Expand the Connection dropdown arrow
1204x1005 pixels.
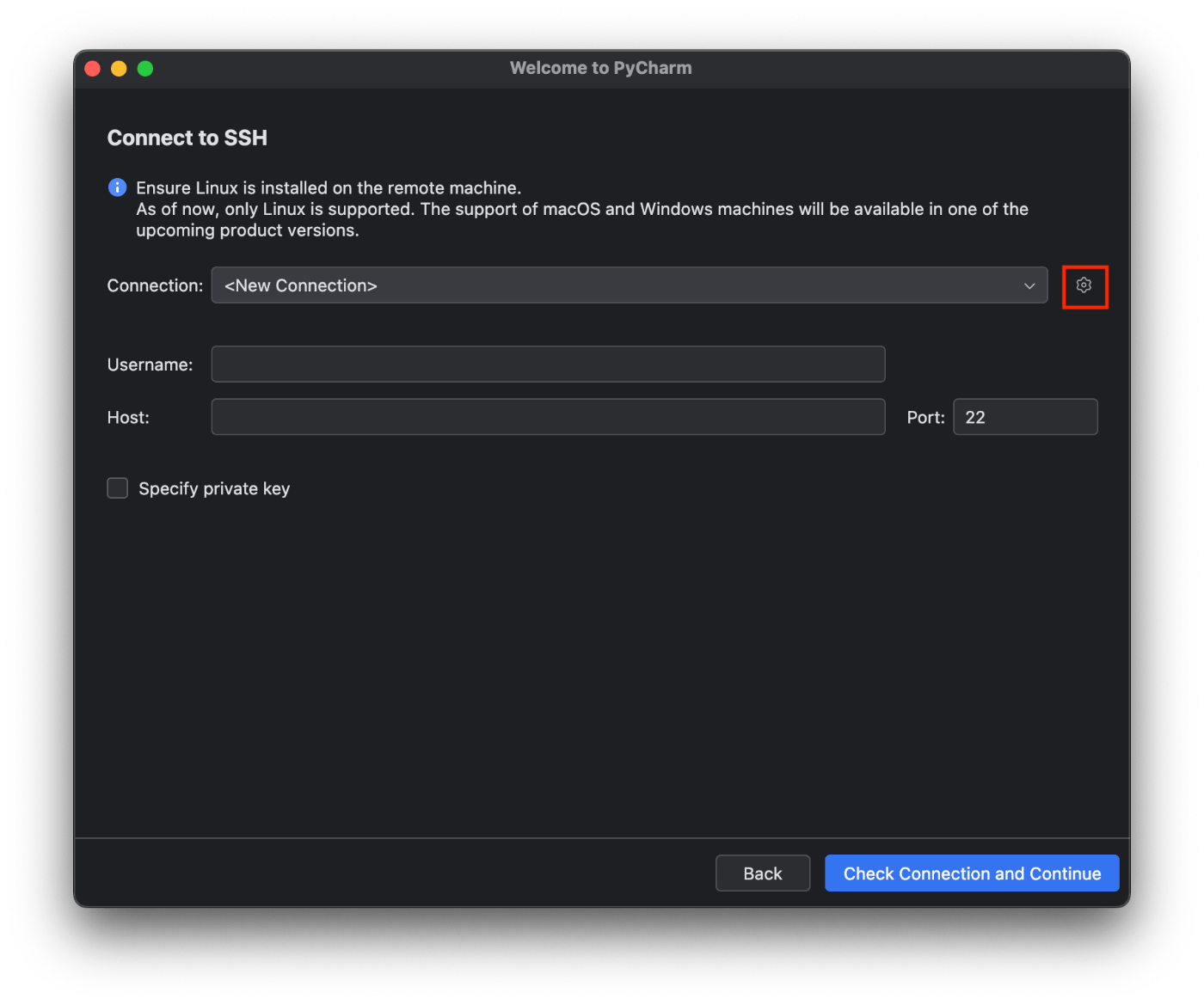tap(1029, 285)
